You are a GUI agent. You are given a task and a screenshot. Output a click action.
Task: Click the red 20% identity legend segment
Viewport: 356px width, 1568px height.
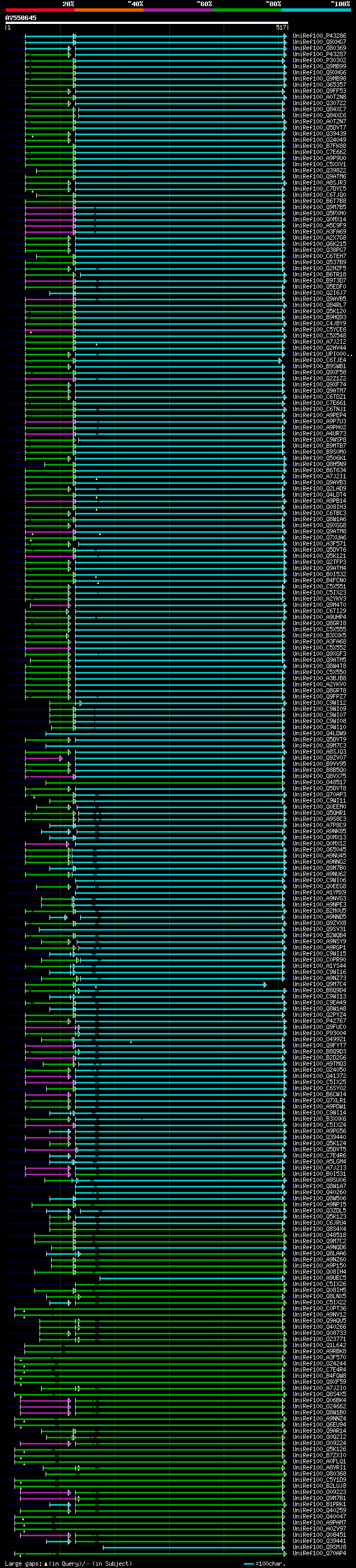tap(39, 10)
